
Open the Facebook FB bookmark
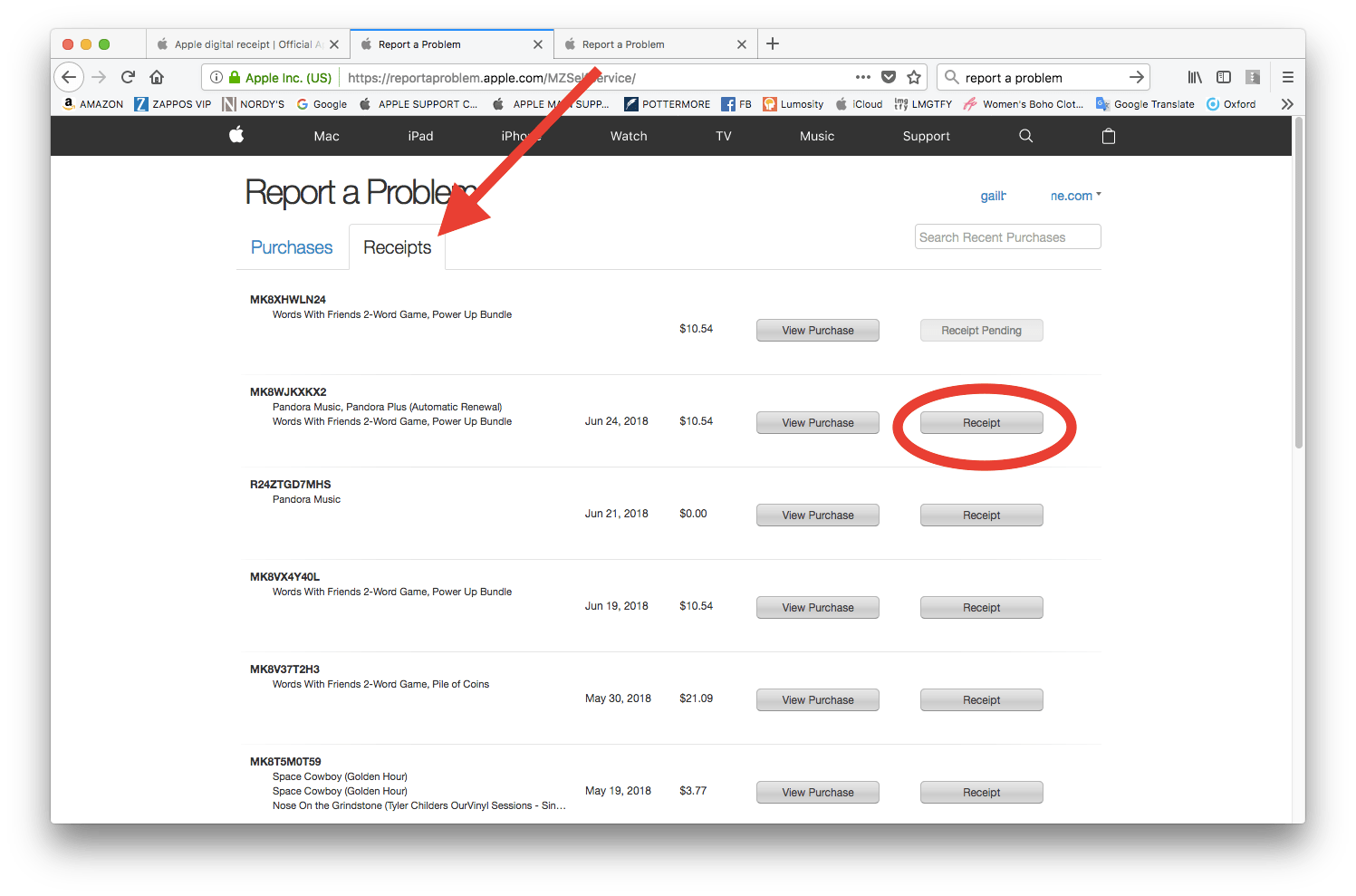(x=736, y=103)
